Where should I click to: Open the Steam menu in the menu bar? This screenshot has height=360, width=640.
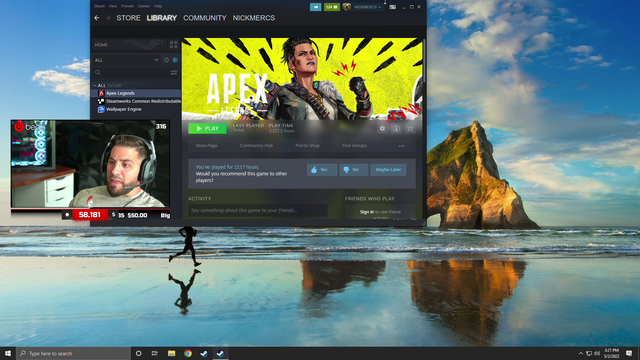99,6
